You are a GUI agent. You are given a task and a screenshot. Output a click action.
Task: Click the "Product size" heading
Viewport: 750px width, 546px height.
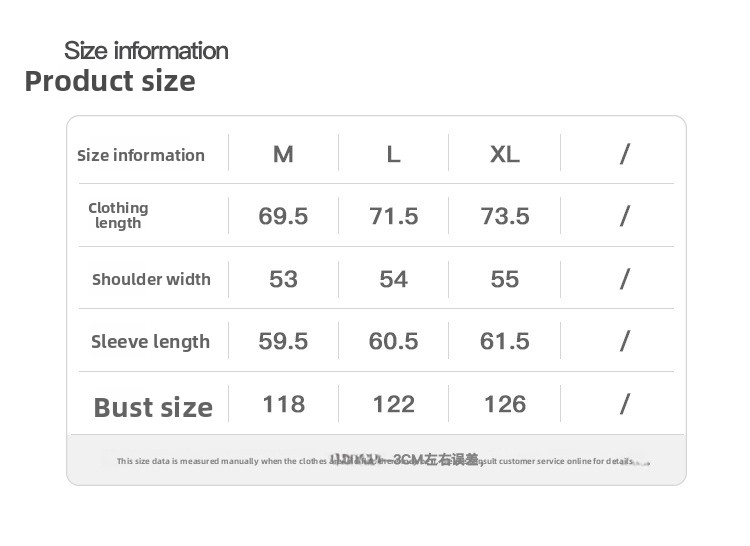[110, 81]
